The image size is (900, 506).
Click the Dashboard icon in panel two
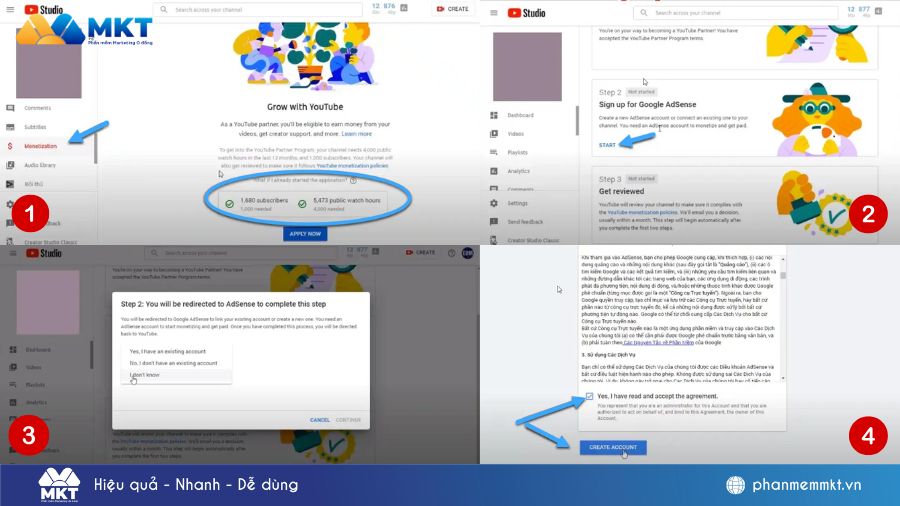coord(494,115)
